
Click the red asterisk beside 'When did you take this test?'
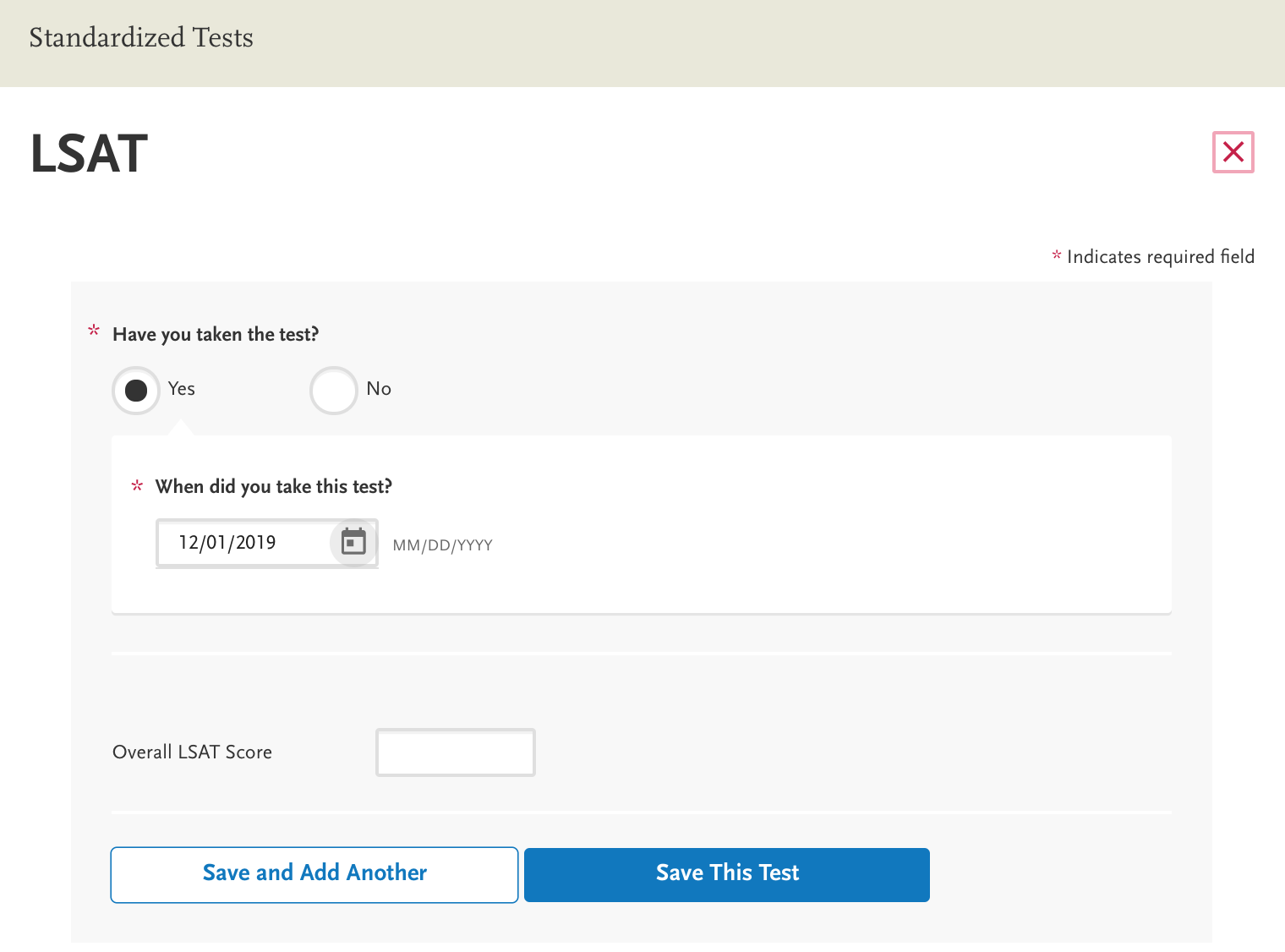[137, 485]
